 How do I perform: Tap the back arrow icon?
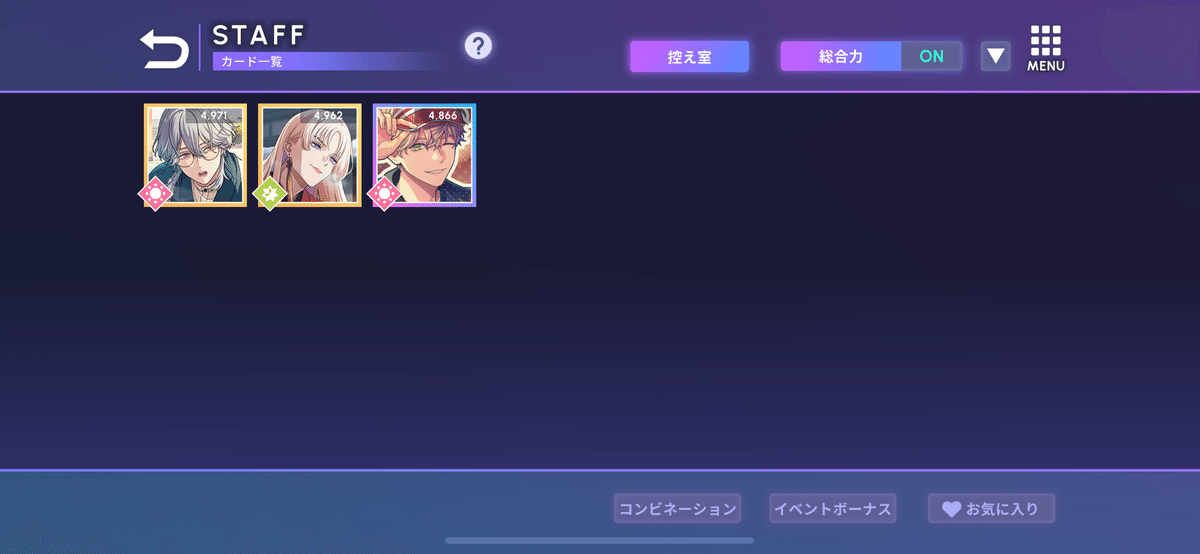[164, 48]
